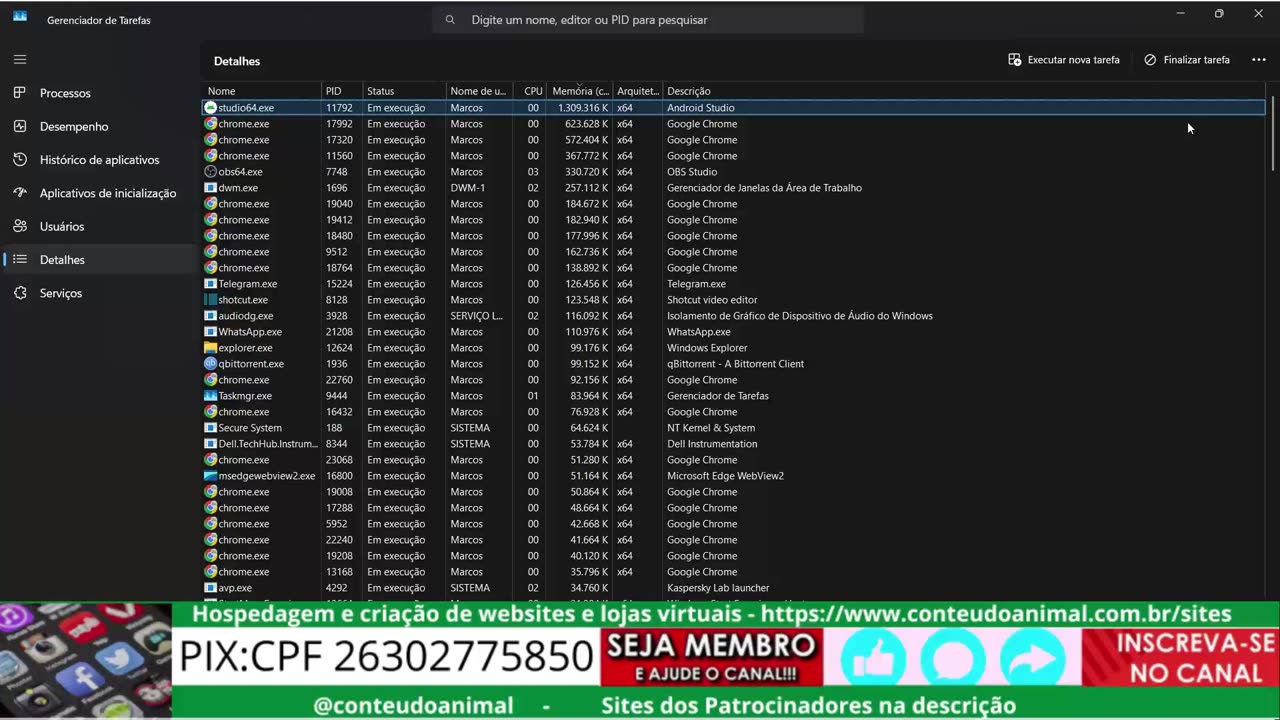The image size is (1280, 720).
Task: Click the share arrow icon in banner
Action: pyautogui.click(x=1032, y=660)
